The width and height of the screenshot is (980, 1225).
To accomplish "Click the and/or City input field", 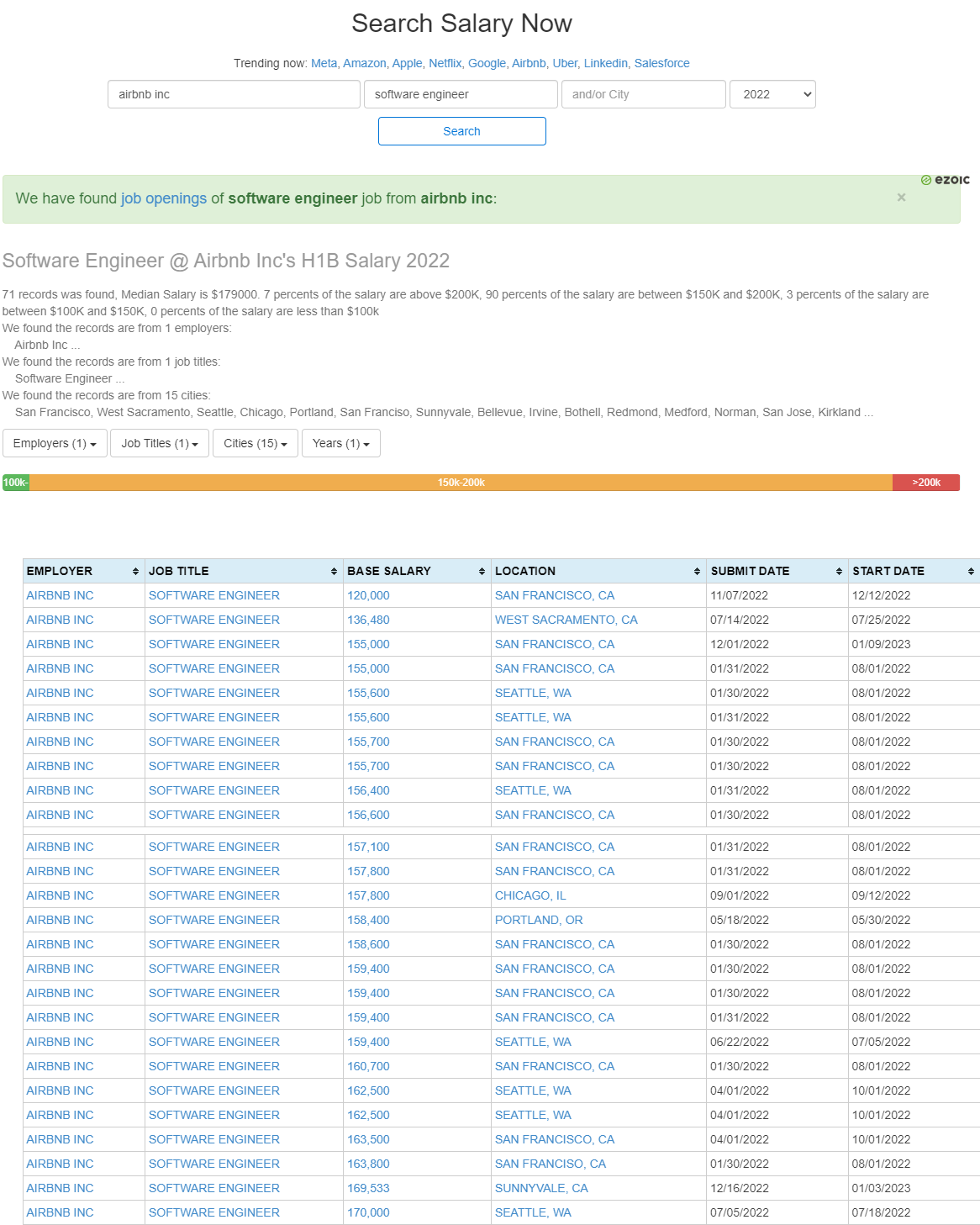I will click(644, 94).
